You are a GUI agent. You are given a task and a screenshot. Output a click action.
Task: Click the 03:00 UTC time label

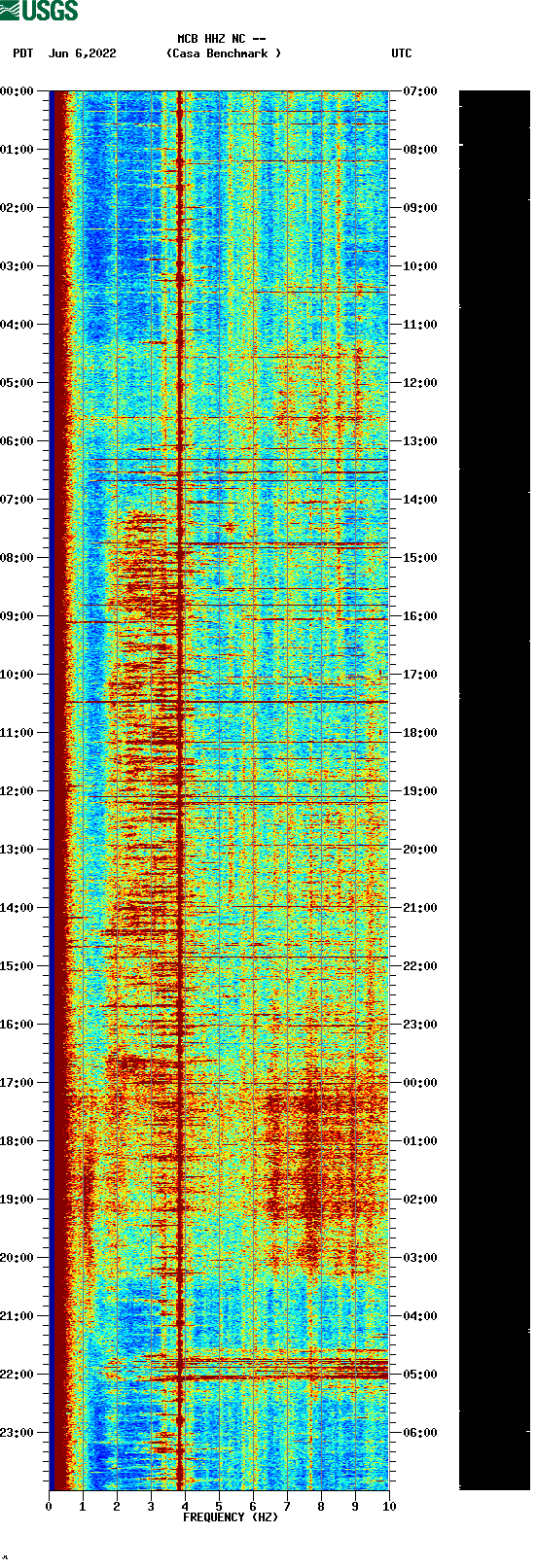[420, 1258]
